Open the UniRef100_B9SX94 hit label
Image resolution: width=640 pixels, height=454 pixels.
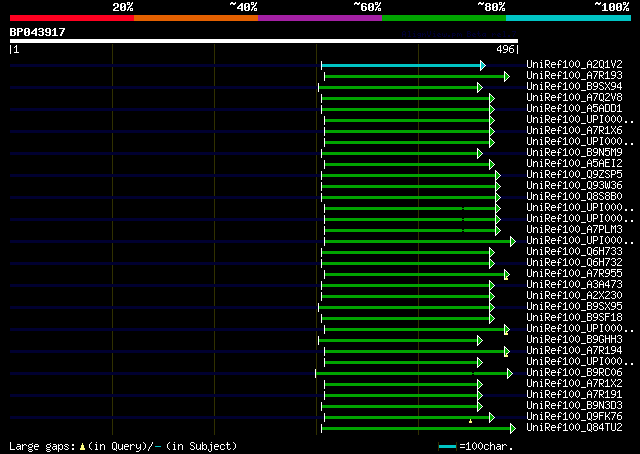coord(574,87)
